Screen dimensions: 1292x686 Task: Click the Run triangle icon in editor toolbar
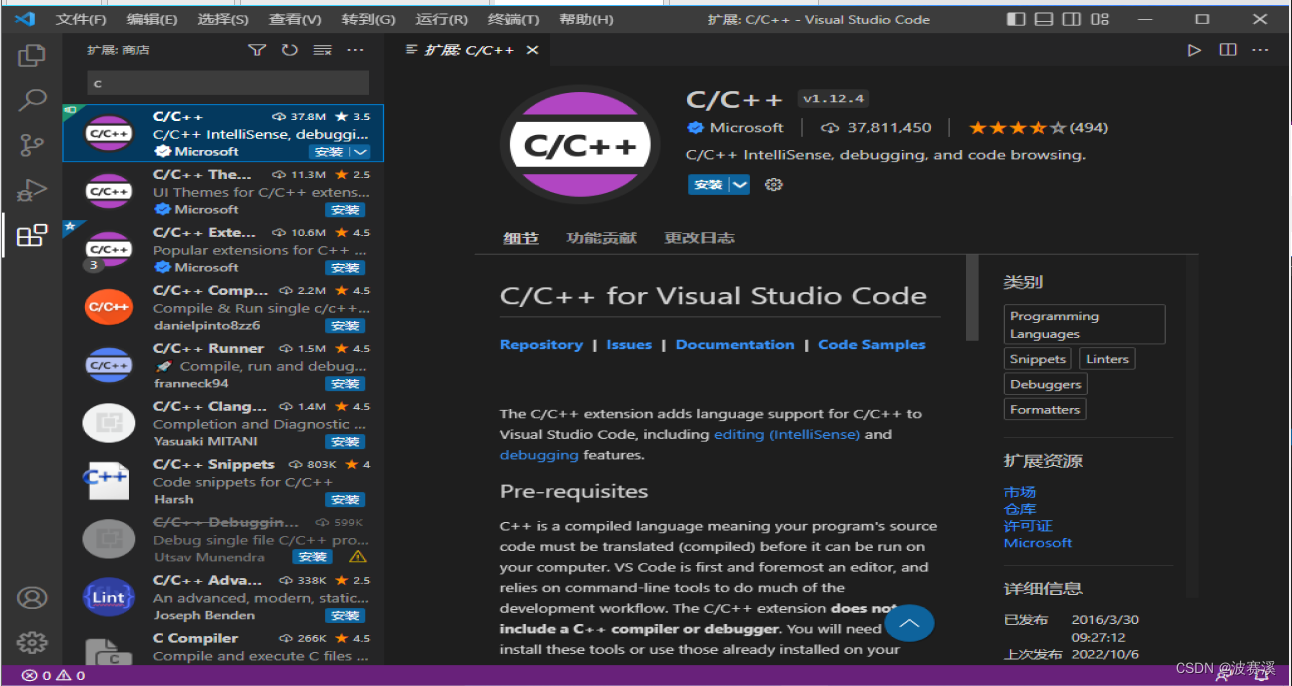point(1194,50)
